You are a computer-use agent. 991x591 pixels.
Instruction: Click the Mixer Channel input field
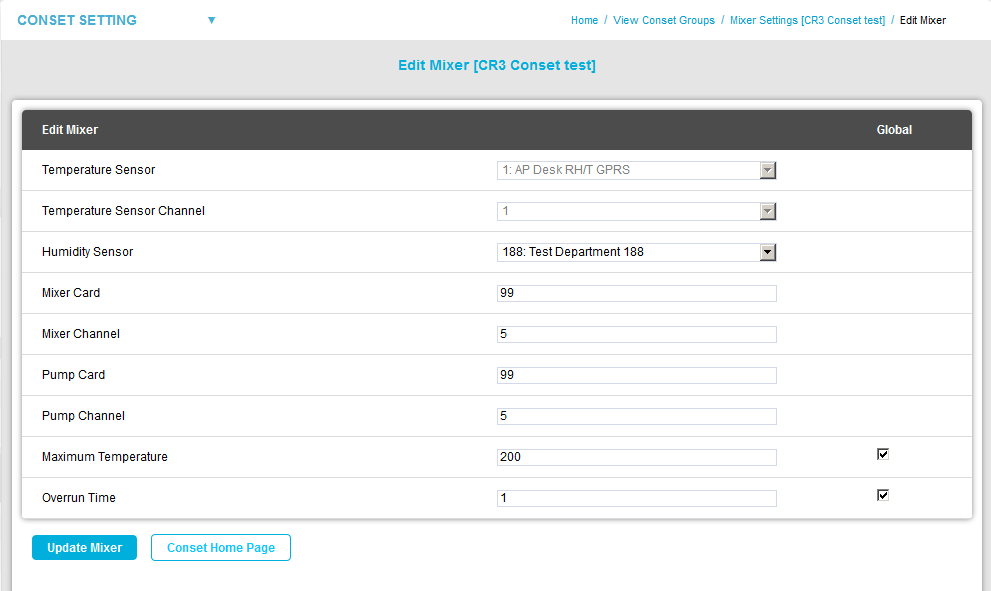pyautogui.click(x=636, y=334)
